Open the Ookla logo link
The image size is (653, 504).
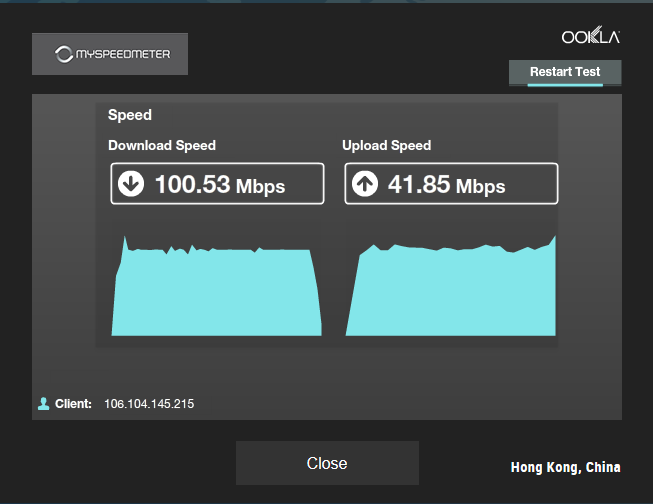click(x=591, y=35)
